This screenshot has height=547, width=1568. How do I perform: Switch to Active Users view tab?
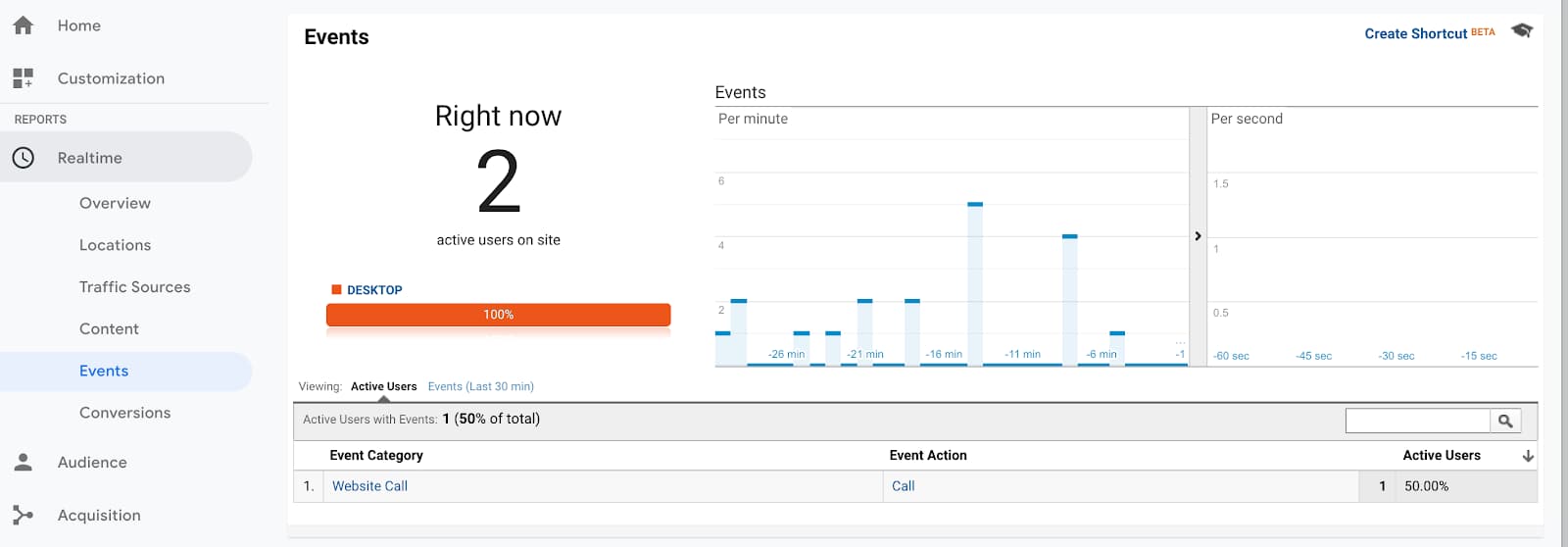[x=383, y=386]
